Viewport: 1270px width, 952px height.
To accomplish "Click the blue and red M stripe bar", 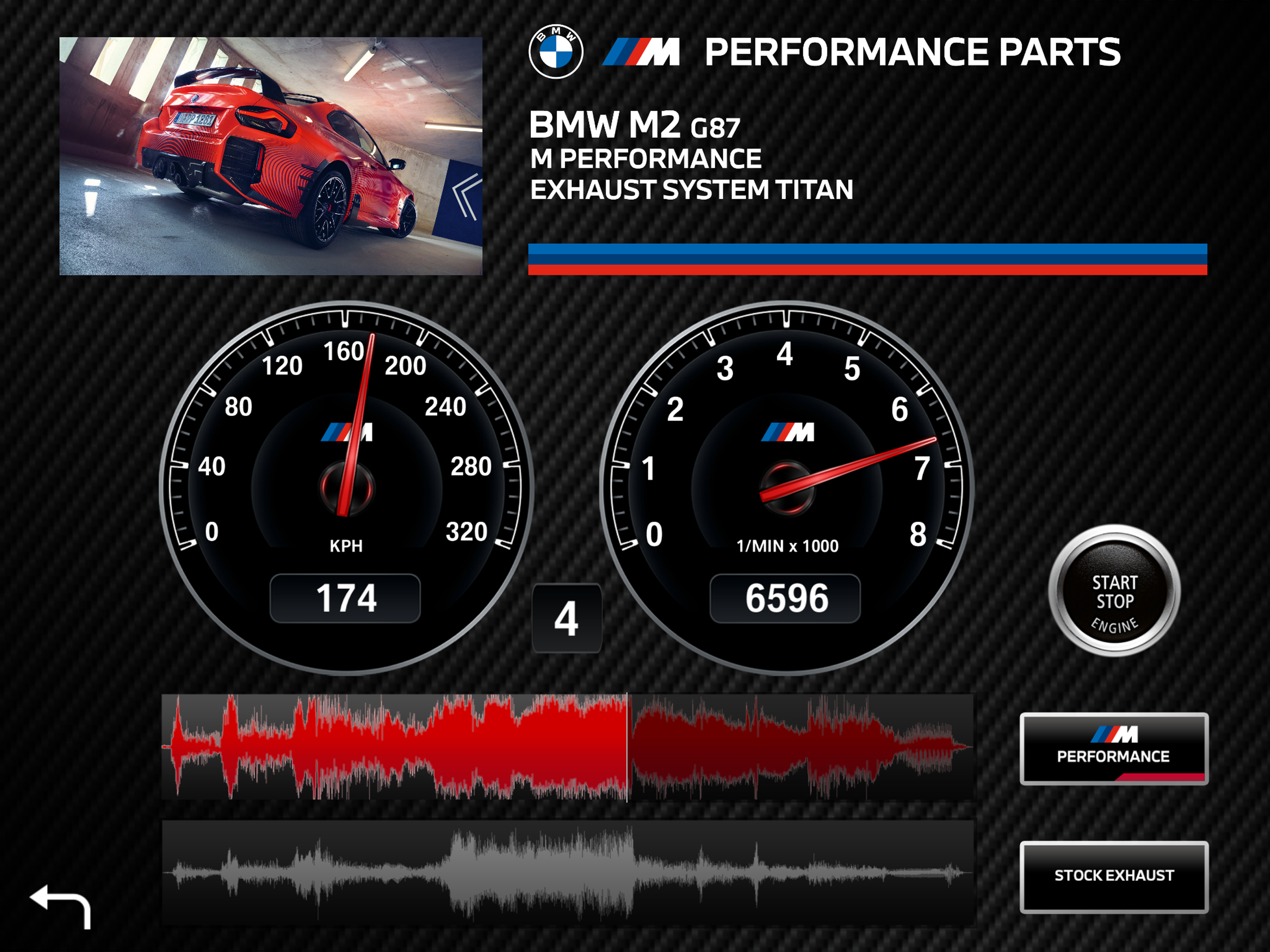I will click(x=867, y=259).
